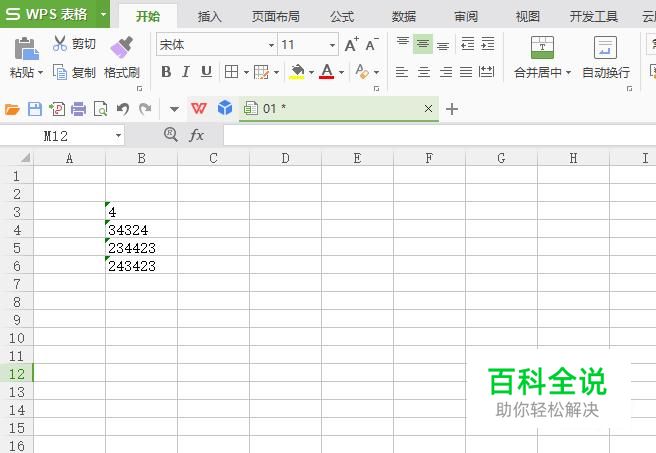Image resolution: width=656 pixels, height=453 pixels.
Task: Click the select-all corner triangle
Action: (26, 158)
